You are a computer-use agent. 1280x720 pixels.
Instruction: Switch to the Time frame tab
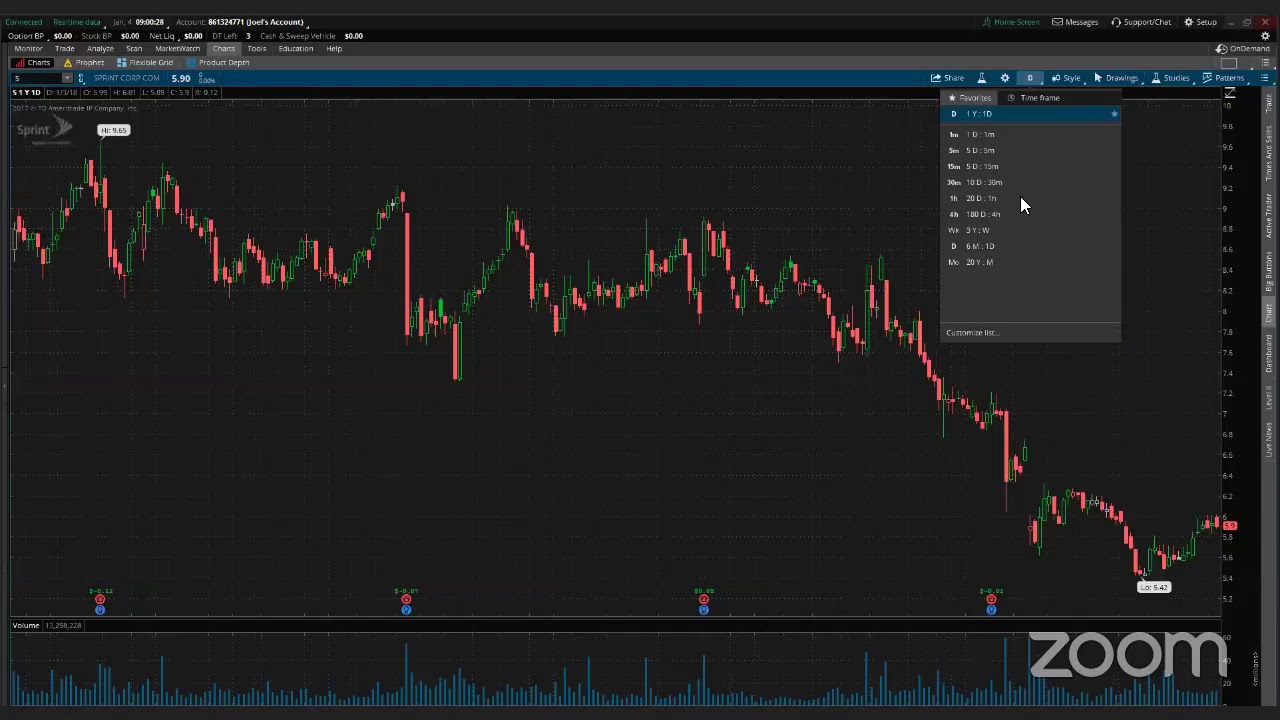pyautogui.click(x=1034, y=98)
